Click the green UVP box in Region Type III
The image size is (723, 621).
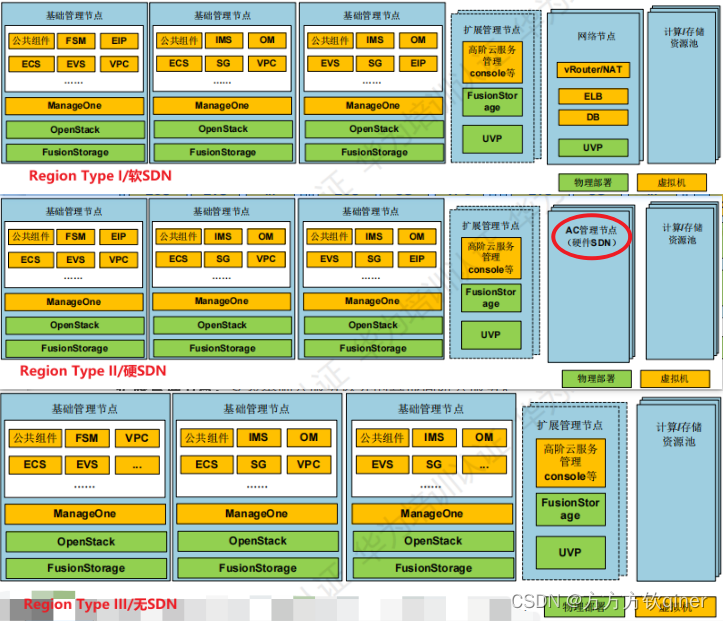570,552
